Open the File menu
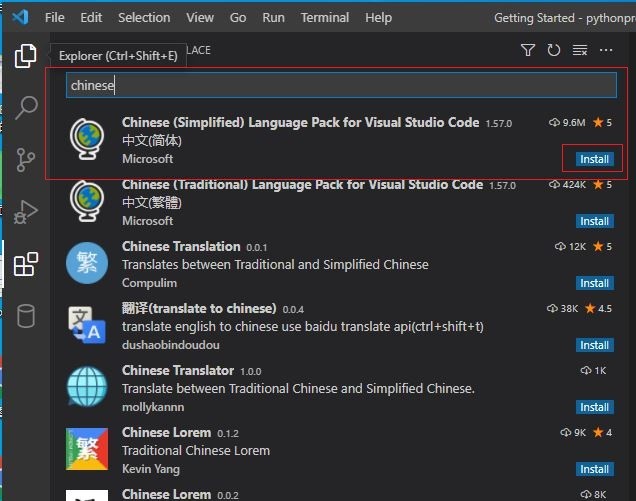 pos(55,17)
